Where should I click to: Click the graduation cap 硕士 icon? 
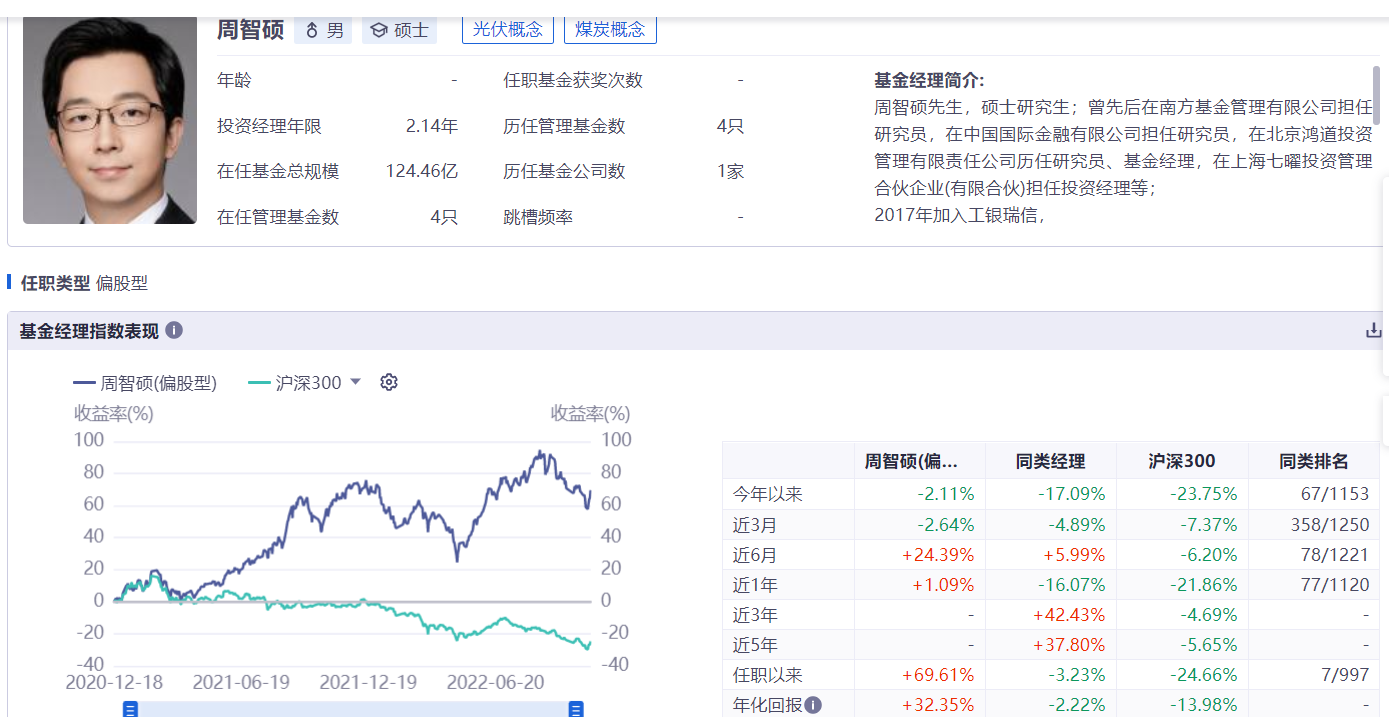coord(379,30)
